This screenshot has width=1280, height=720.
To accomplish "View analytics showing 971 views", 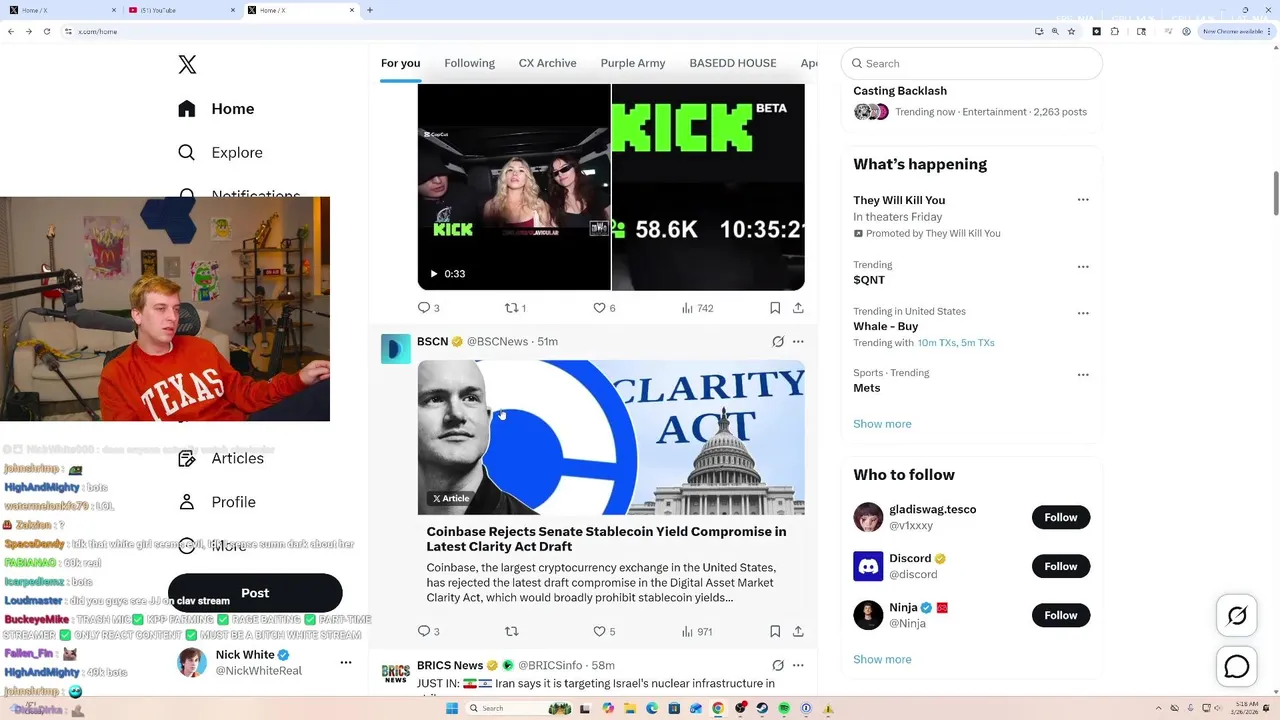I will pyautogui.click(x=697, y=631).
